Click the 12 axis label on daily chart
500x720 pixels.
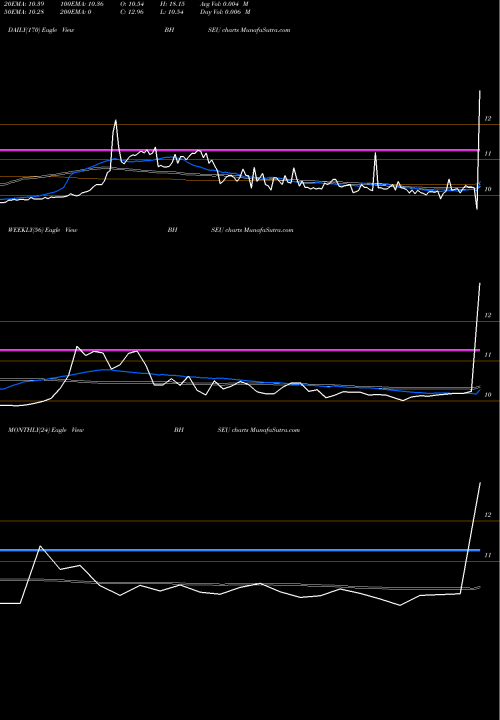pos(488,118)
